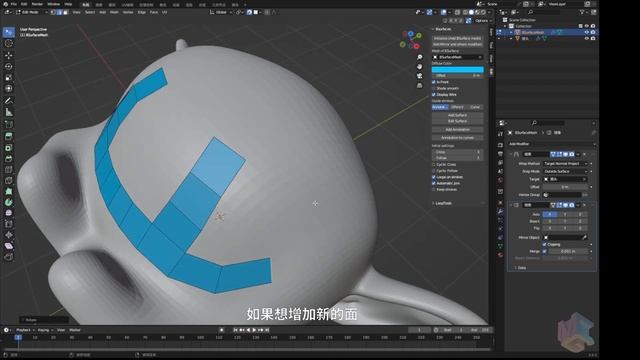This screenshot has width=640, height=360.
Task: Hide BSurfaceMesh with its outliner eye icon
Action: pyautogui.click(x=587, y=32)
